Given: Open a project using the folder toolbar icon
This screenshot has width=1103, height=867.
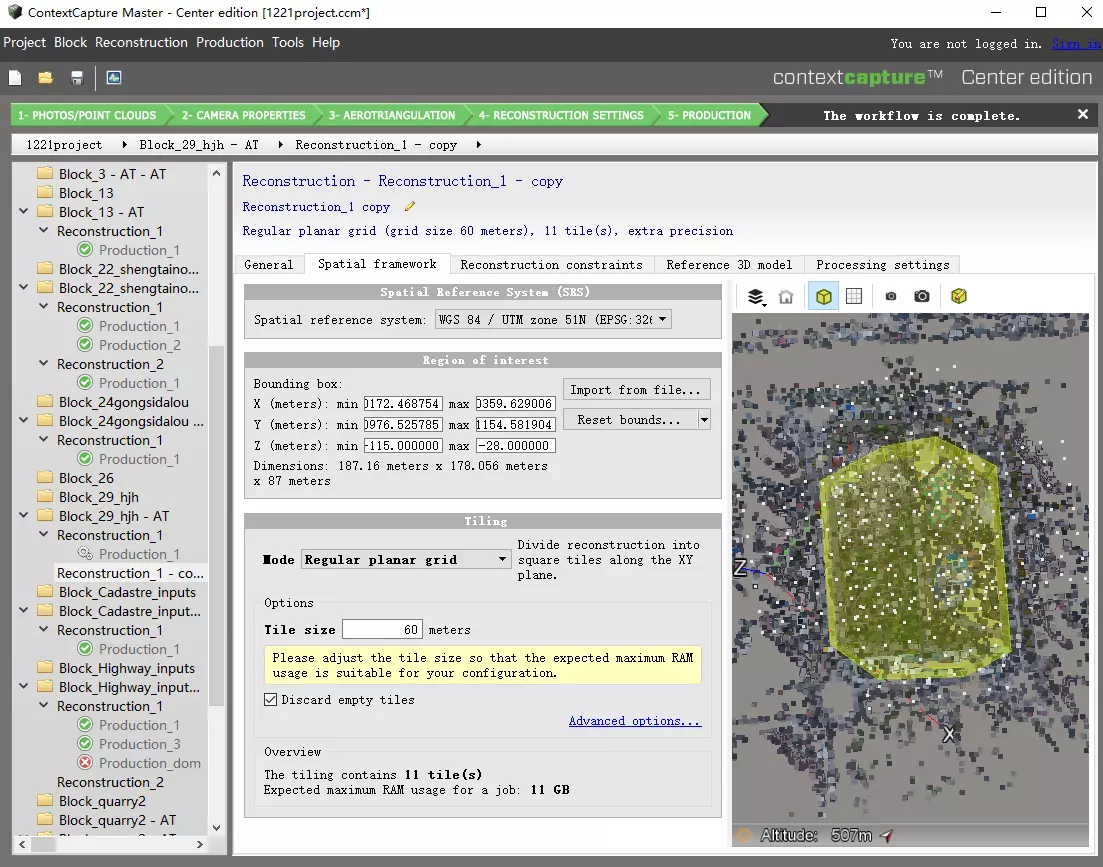Looking at the screenshot, I should 46,78.
